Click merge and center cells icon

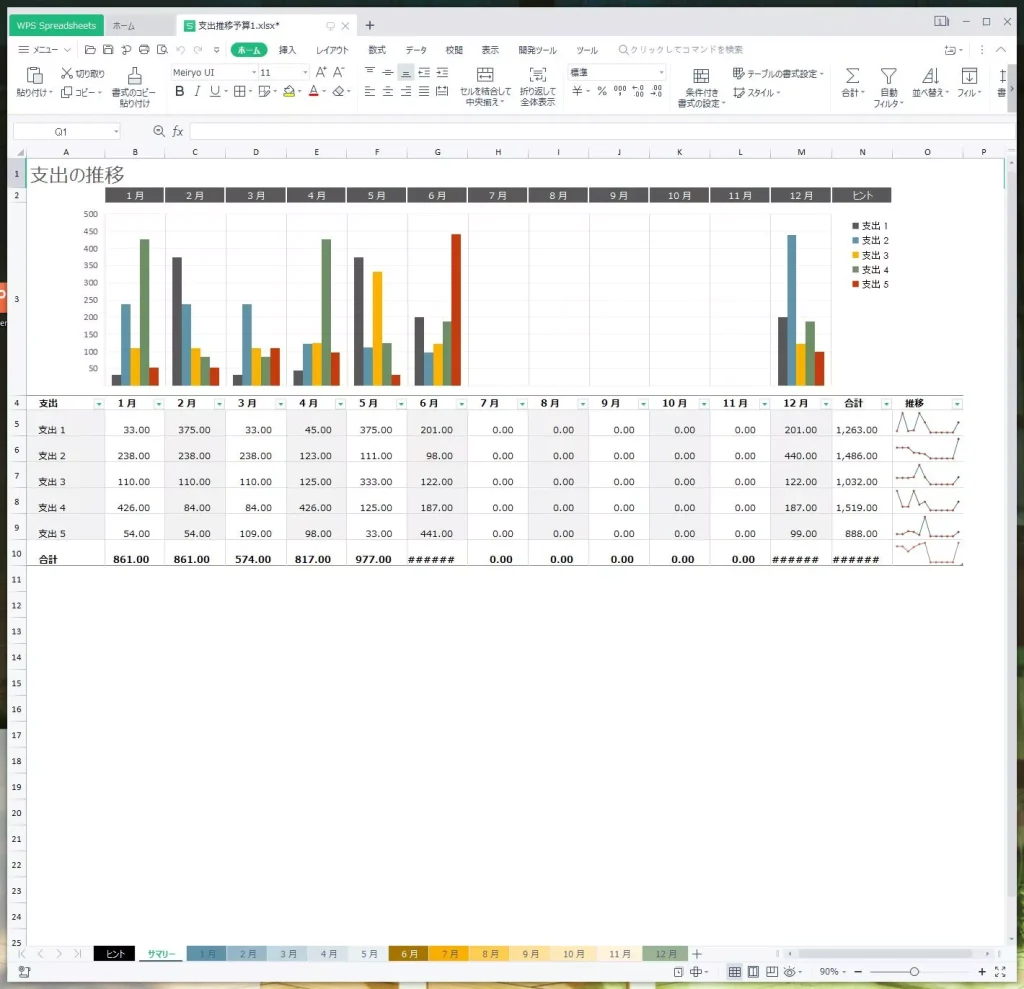coord(485,75)
